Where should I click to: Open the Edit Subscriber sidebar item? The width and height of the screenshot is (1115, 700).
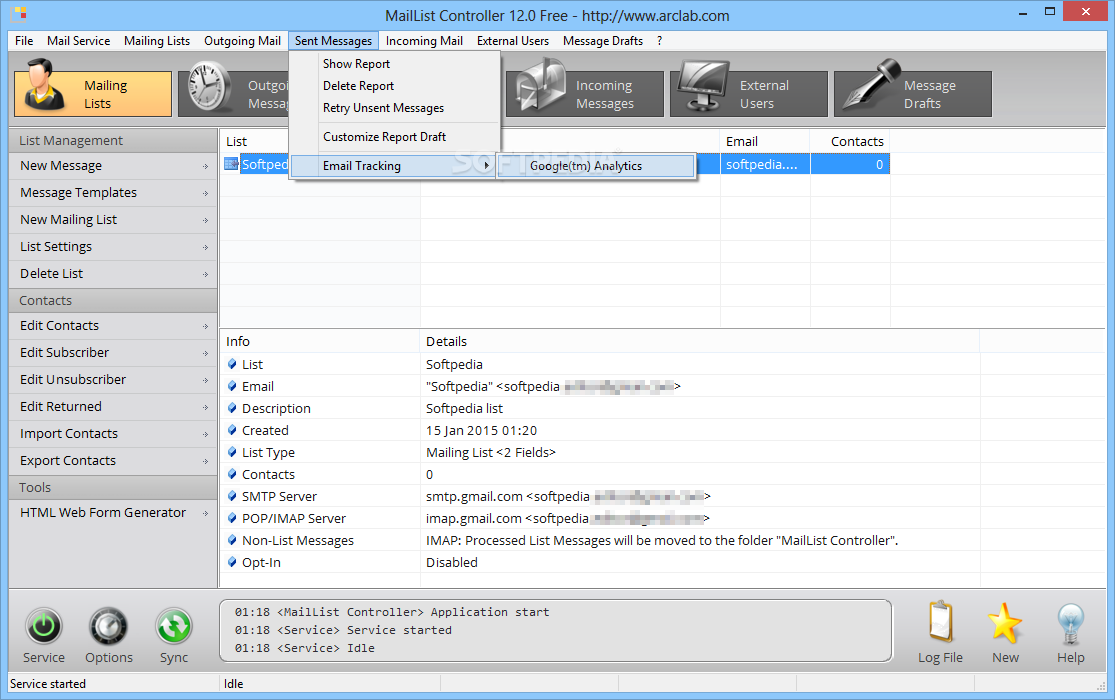113,353
